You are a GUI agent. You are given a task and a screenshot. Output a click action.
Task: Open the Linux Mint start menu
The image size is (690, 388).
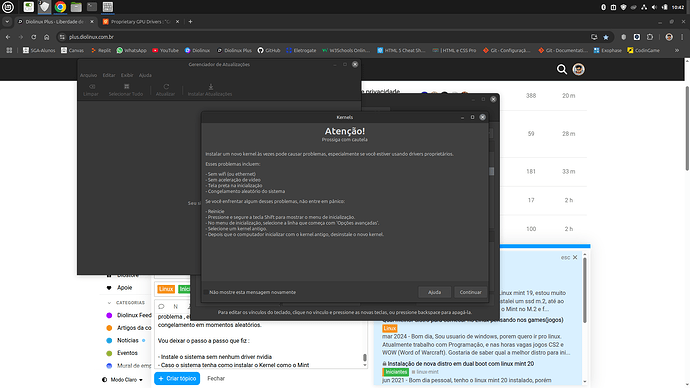[x=8, y=7]
